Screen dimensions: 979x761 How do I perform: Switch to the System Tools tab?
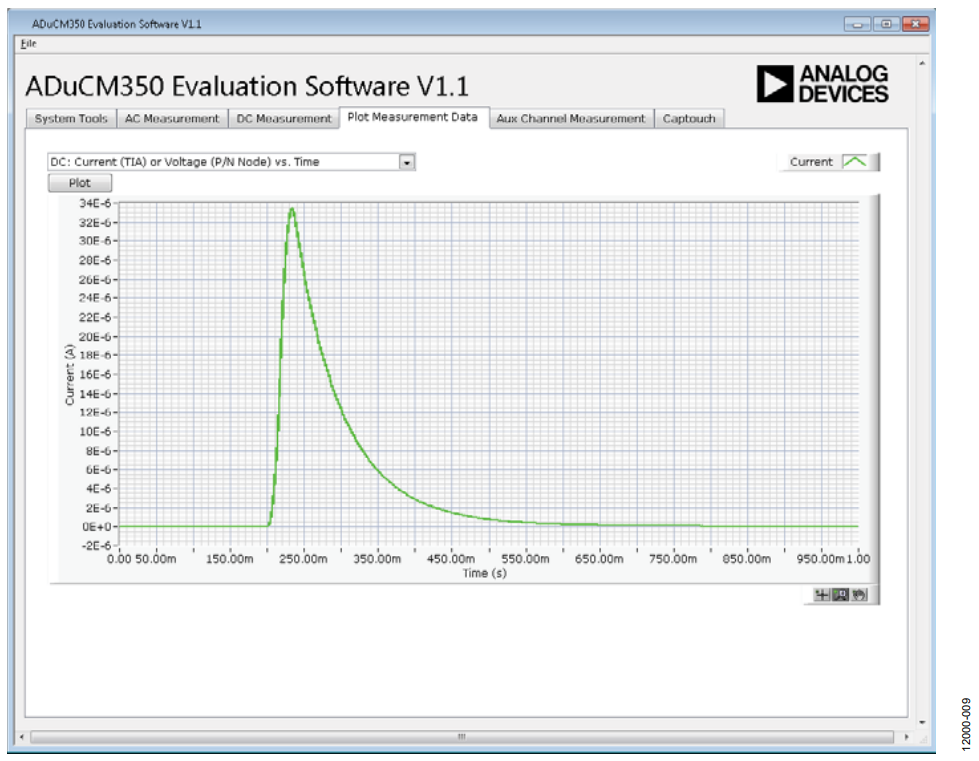(x=71, y=119)
